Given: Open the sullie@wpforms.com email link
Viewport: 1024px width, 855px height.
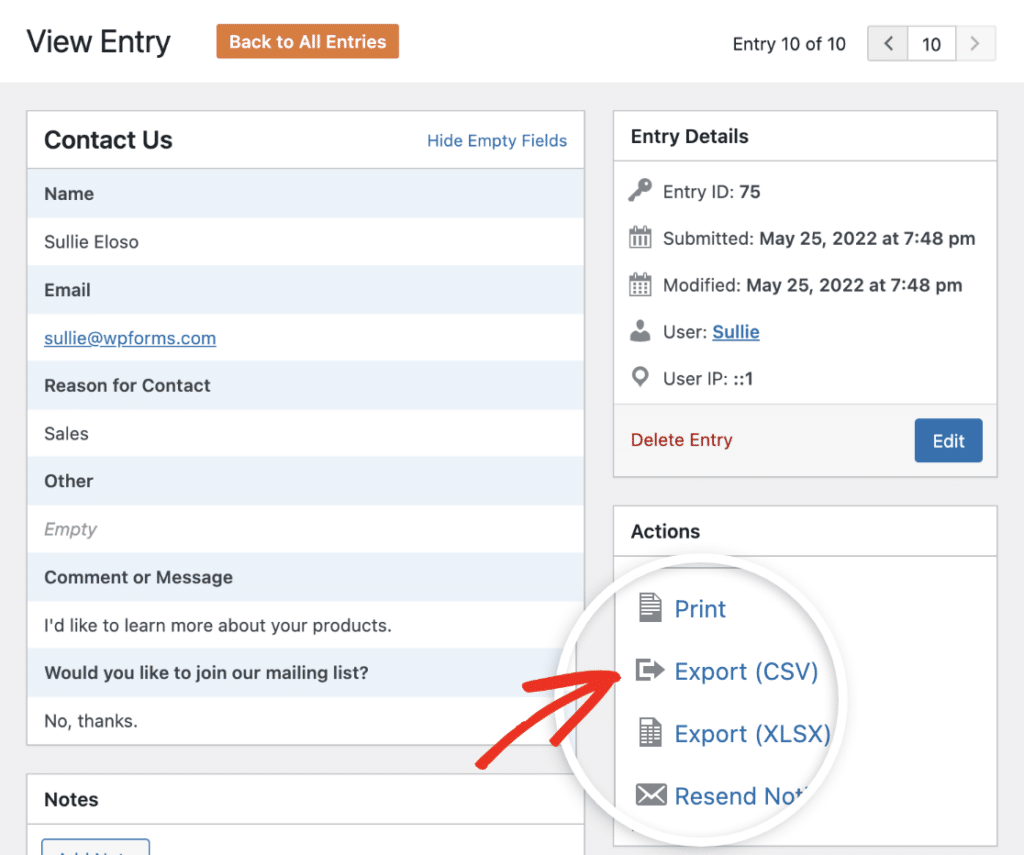Looking at the screenshot, I should [x=130, y=338].
